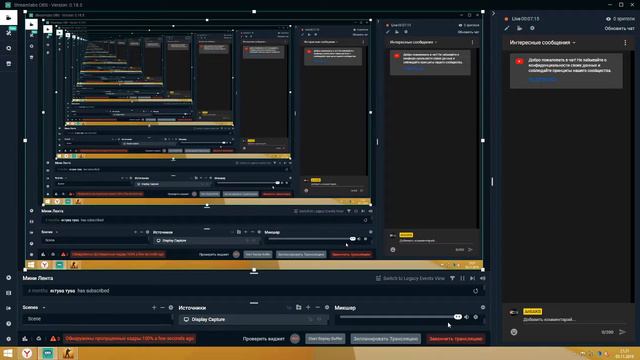Open the settings gear at sidebar bottom
Image resolution: width=640 pixels, height=360 pixels.
pos(9,339)
